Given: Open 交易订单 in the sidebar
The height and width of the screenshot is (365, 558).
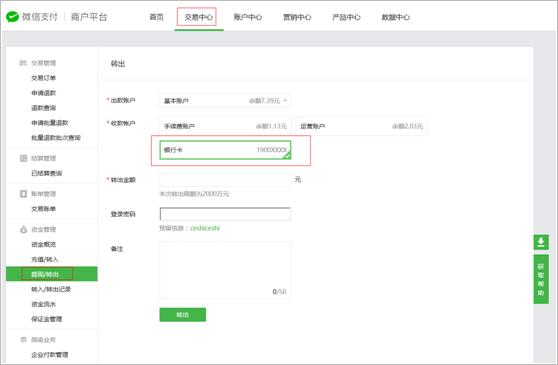Looking at the screenshot, I should 43,78.
